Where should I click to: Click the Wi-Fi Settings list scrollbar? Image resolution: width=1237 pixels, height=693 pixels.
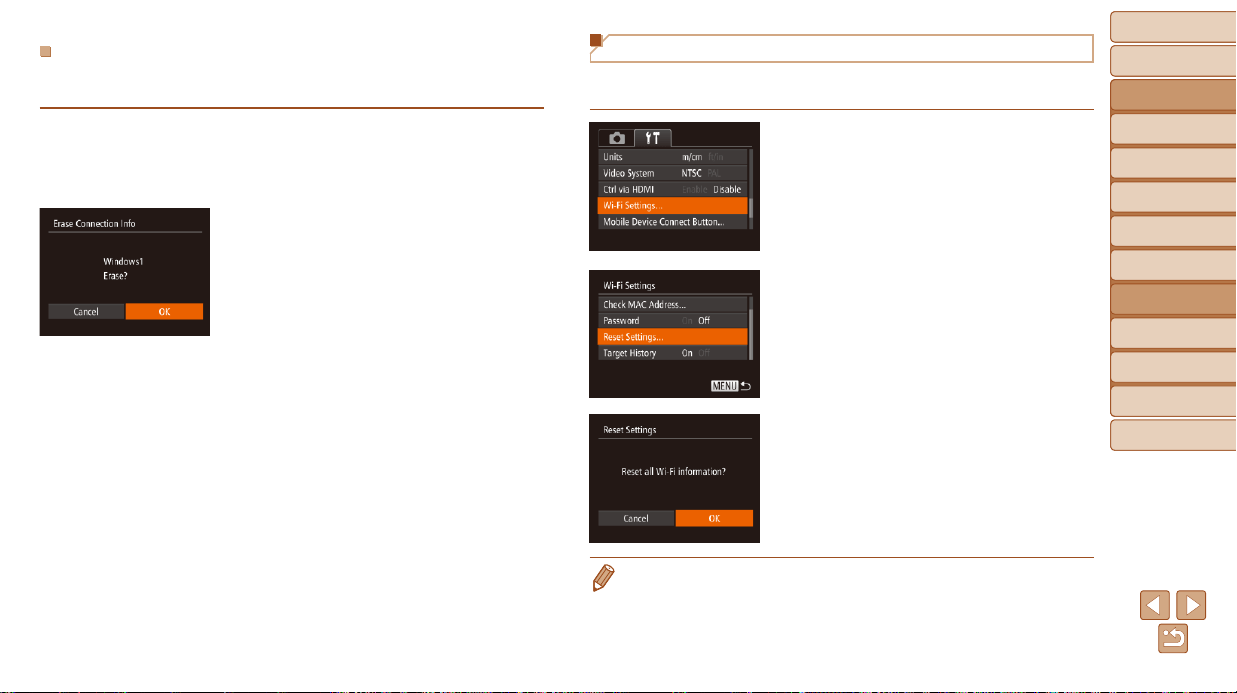point(750,328)
